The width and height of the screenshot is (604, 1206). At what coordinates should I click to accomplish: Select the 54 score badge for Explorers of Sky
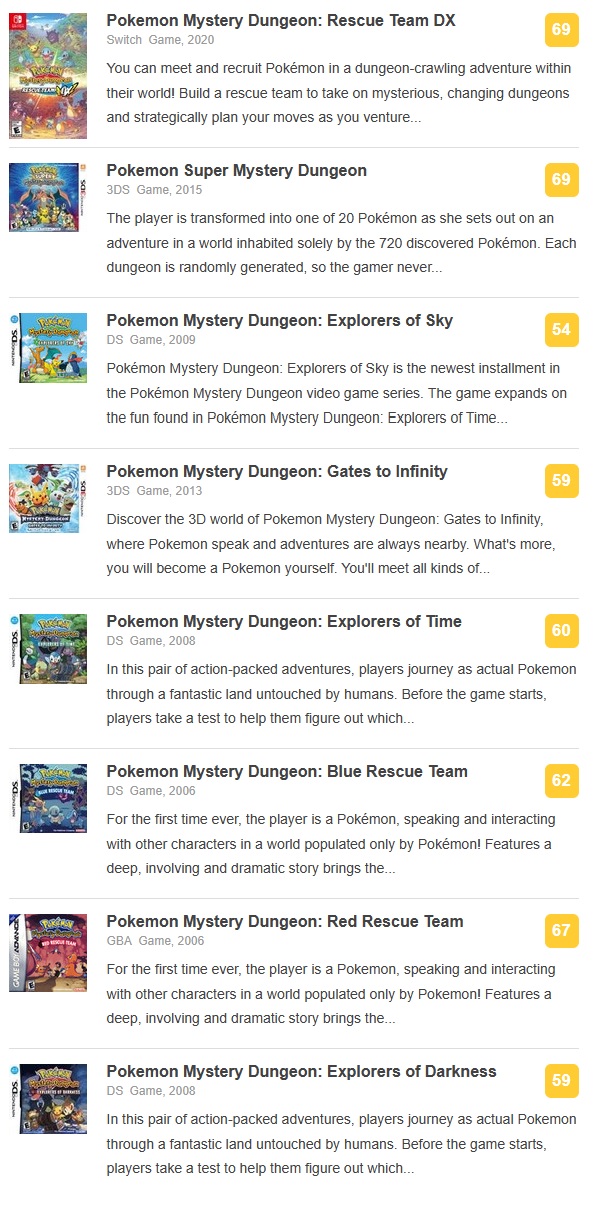pos(562,330)
